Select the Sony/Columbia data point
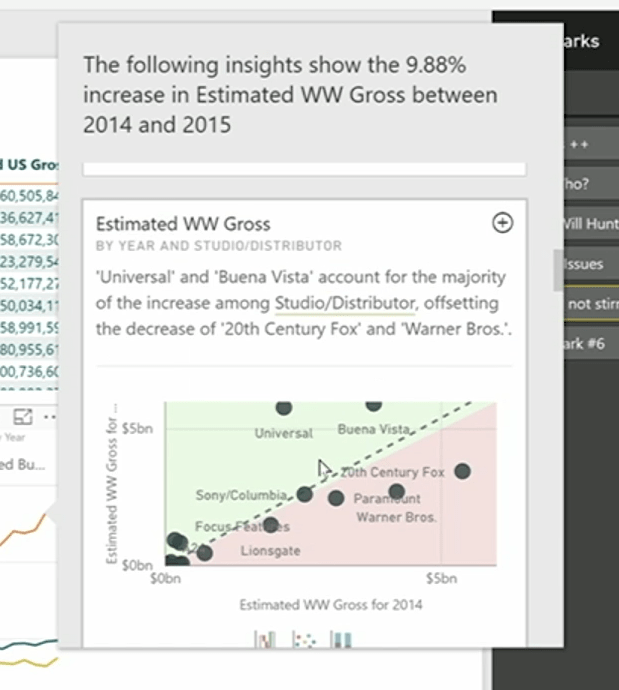 (304, 494)
